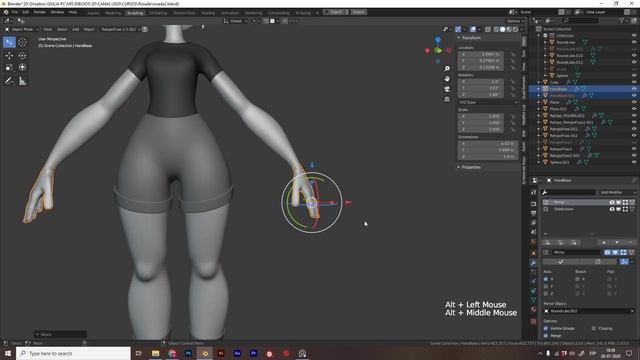This screenshot has height=360, width=640.
Task: Toggle the Mirror Z axis checkbox
Action: 546,293
